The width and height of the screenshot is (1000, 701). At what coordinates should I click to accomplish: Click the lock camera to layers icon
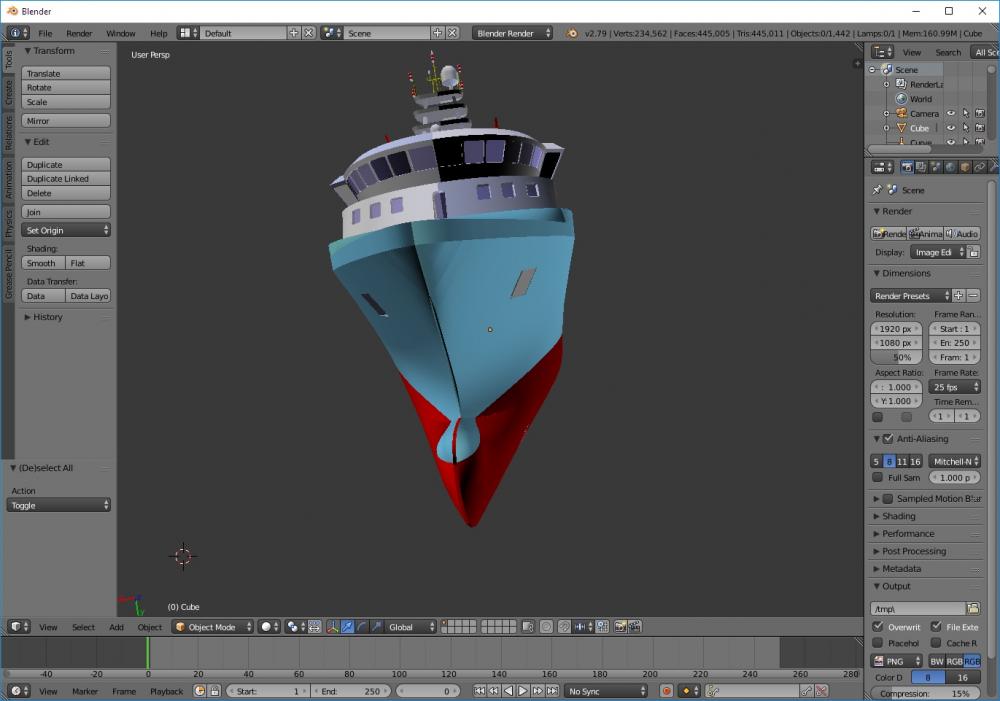tap(527, 627)
